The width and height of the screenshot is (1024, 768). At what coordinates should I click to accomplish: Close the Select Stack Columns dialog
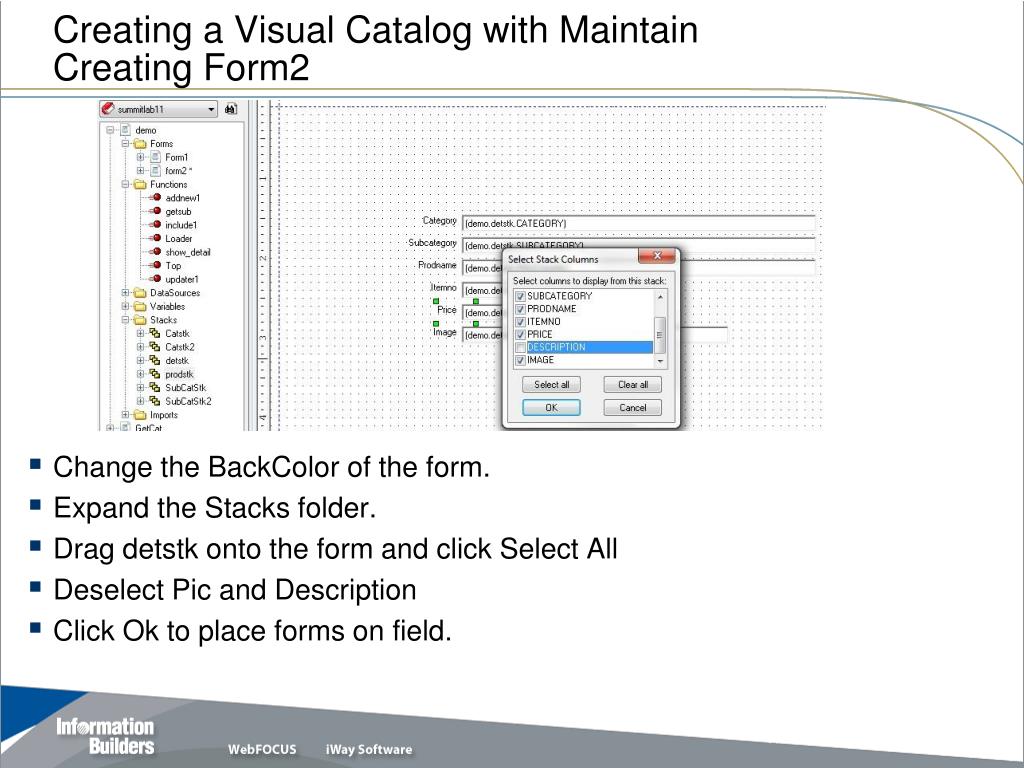(x=658, y=256)
